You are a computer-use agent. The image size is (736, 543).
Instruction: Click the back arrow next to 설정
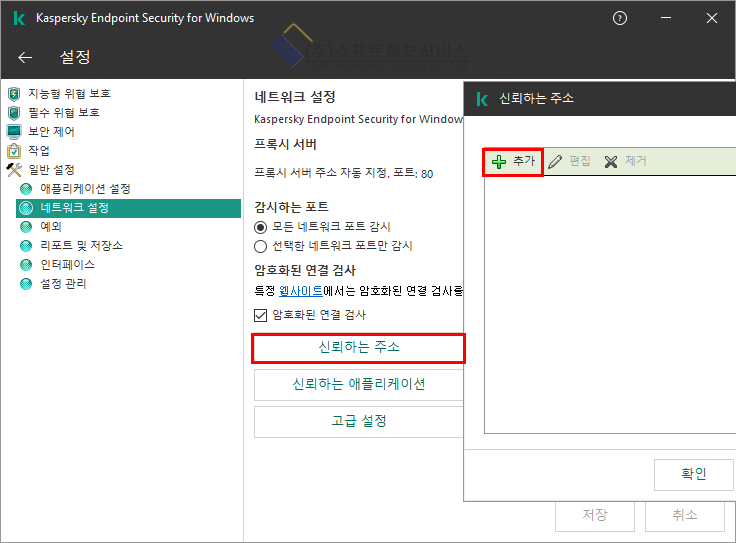25,57
